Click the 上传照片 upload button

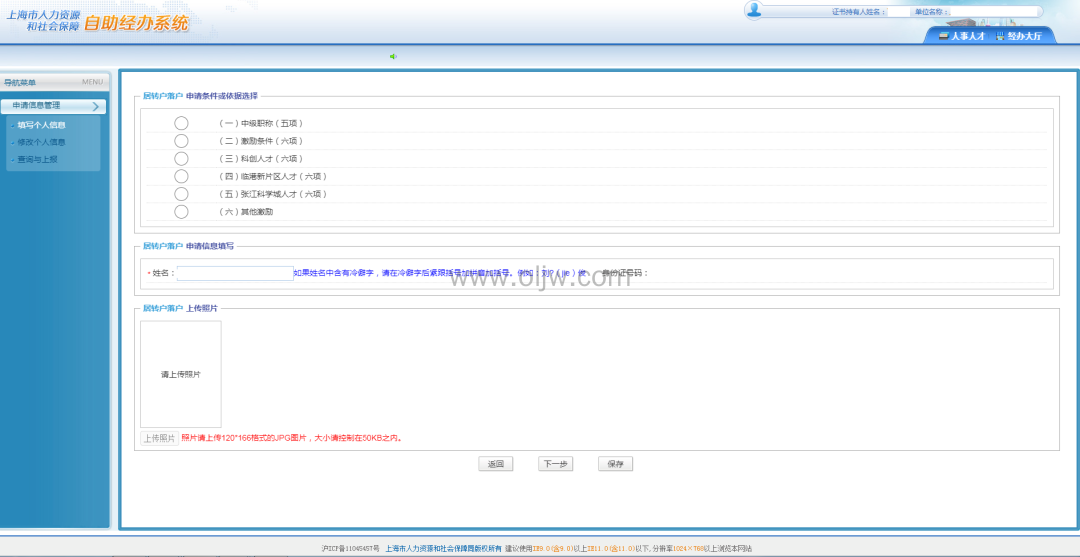pos(159,438)
